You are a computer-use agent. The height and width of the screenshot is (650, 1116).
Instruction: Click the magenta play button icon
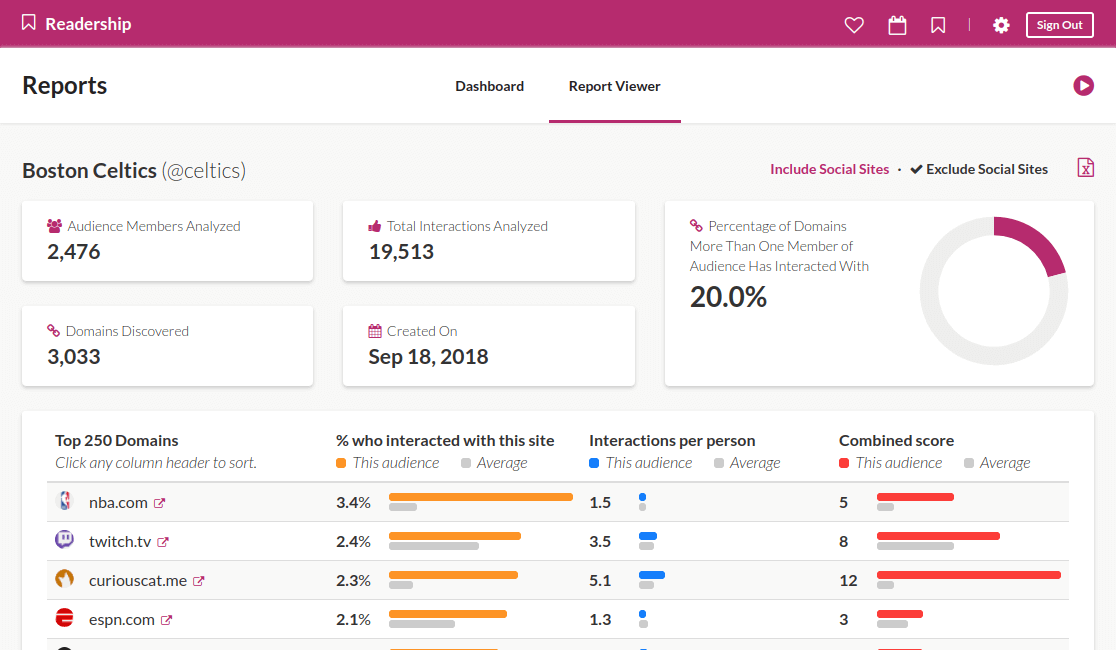click(1083, 85)
